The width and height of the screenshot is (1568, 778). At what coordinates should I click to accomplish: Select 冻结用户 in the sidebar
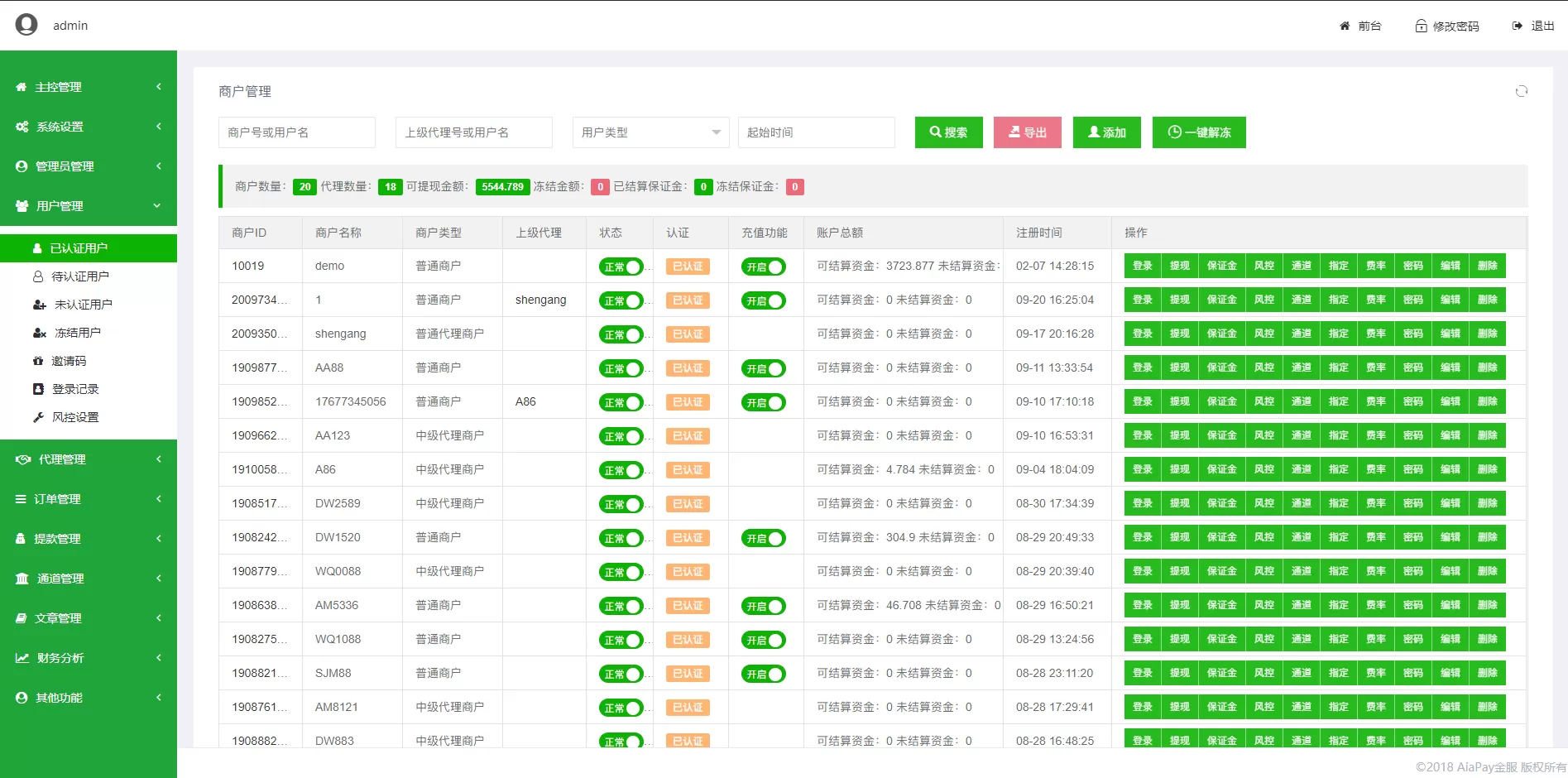tap(78, 333)
